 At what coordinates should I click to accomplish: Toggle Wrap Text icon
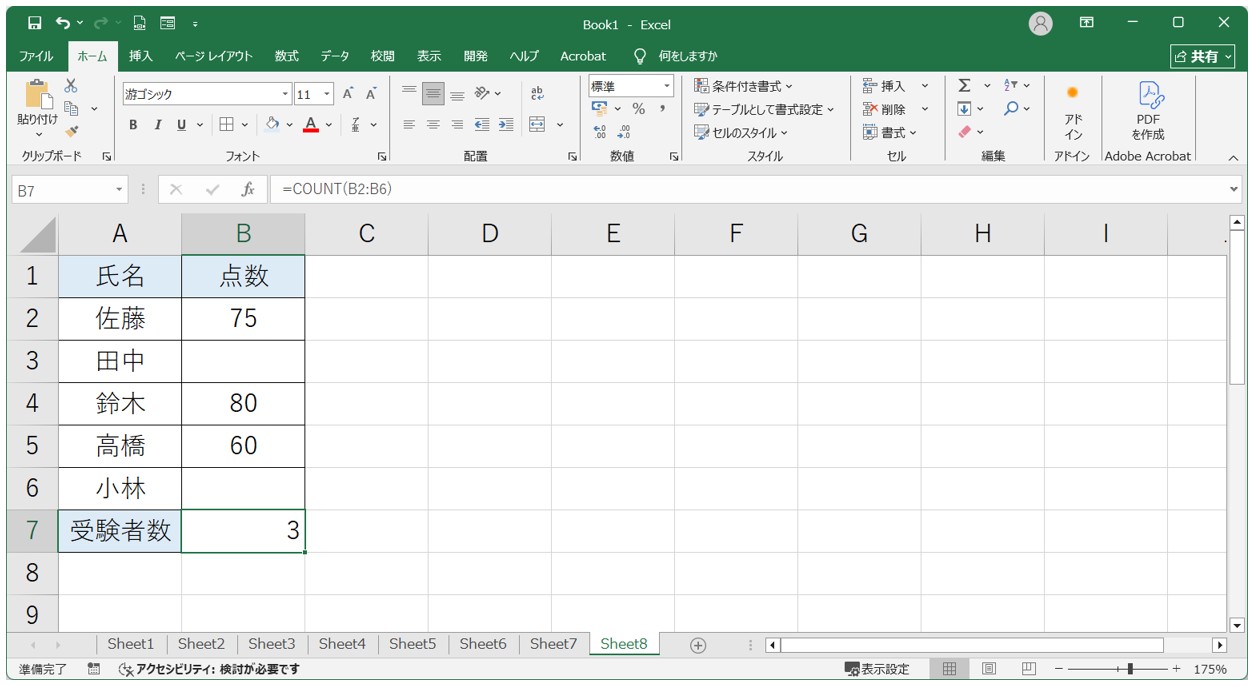click(537, 94)
